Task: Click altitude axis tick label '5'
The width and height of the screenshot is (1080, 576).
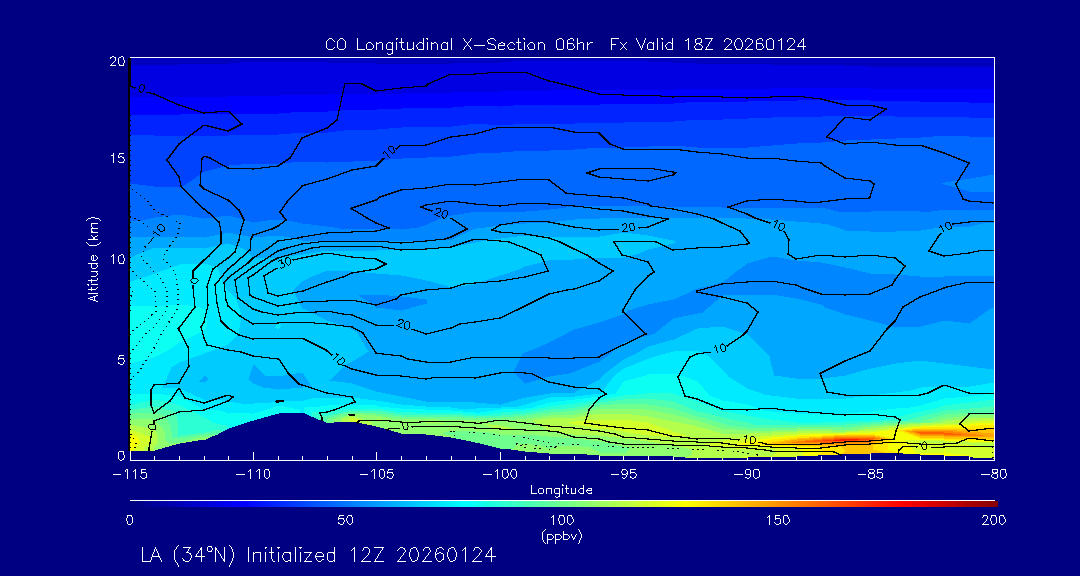Action: pyautogui.click(x=121, y=360)
